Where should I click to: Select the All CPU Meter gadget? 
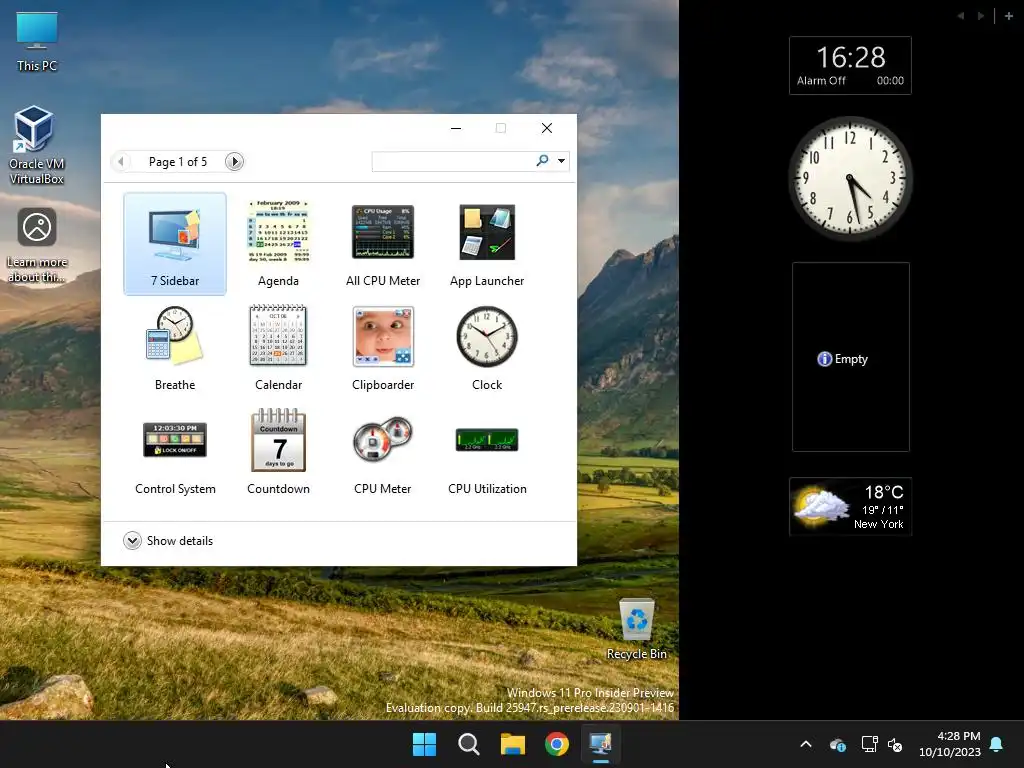[383, 244]
